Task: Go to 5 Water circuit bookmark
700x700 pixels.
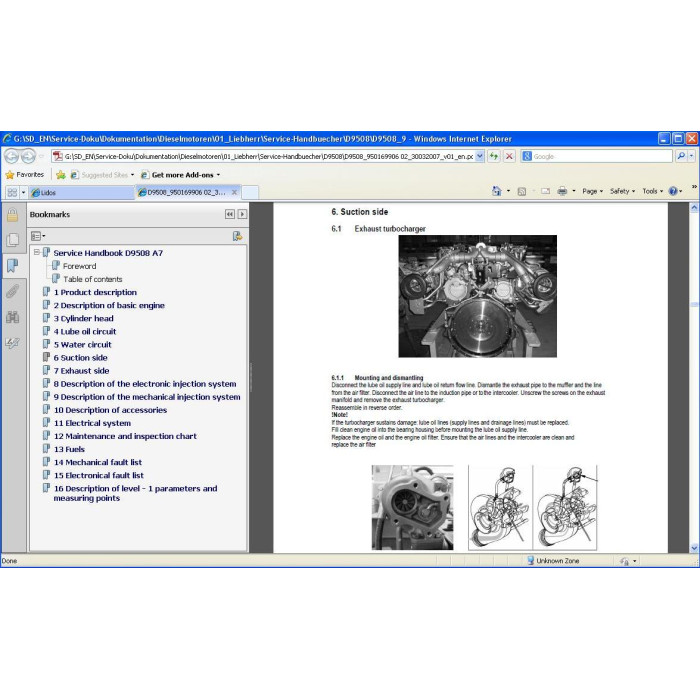Action: point(83,344)
